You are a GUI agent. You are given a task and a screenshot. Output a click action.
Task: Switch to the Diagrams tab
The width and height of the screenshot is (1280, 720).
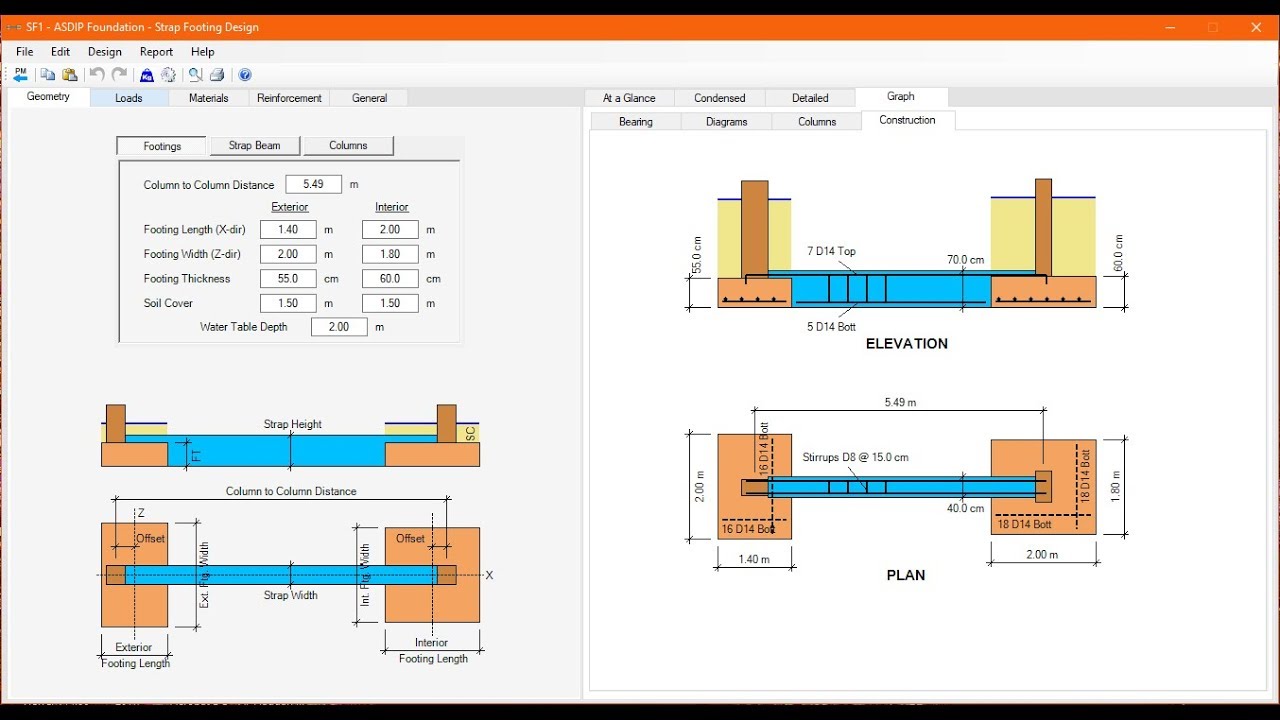click(x=726, y=121)
